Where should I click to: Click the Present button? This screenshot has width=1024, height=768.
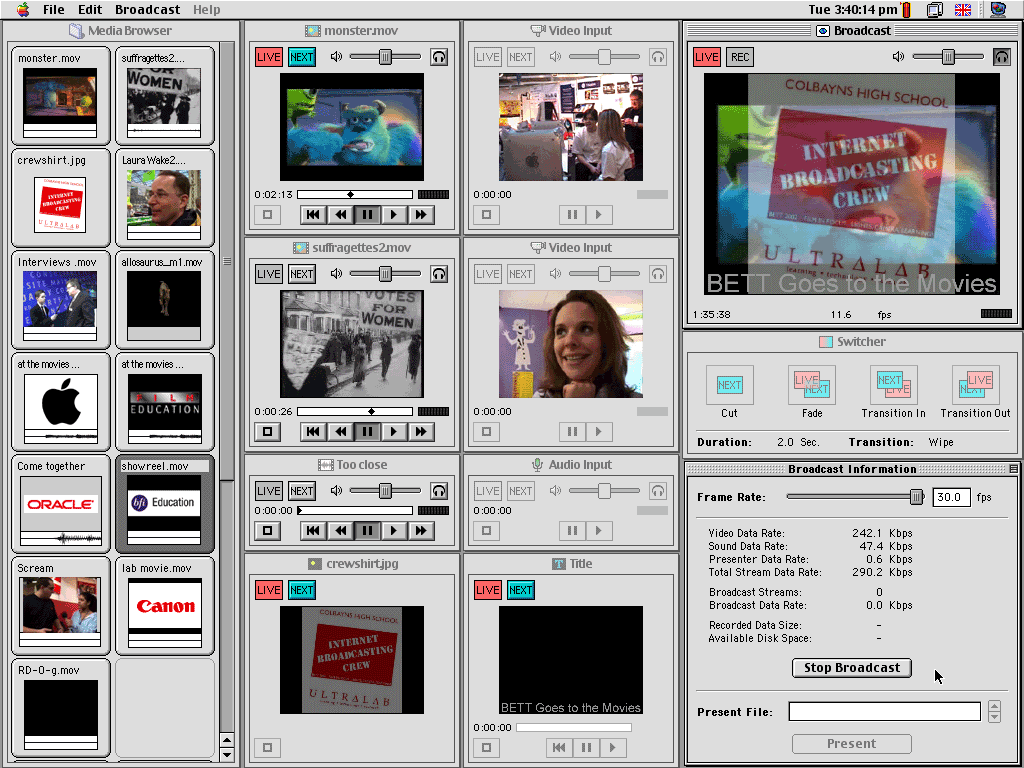[852, 743]
